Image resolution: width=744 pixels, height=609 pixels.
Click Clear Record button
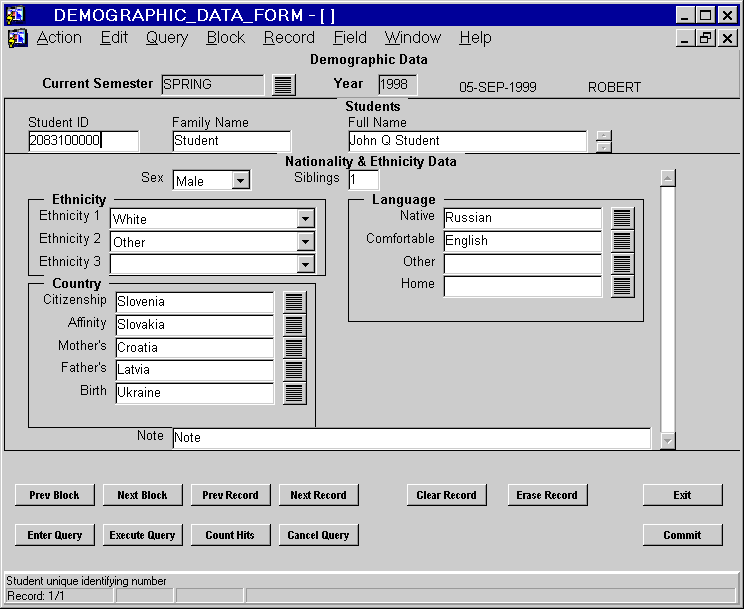click(x=446, y=495)
